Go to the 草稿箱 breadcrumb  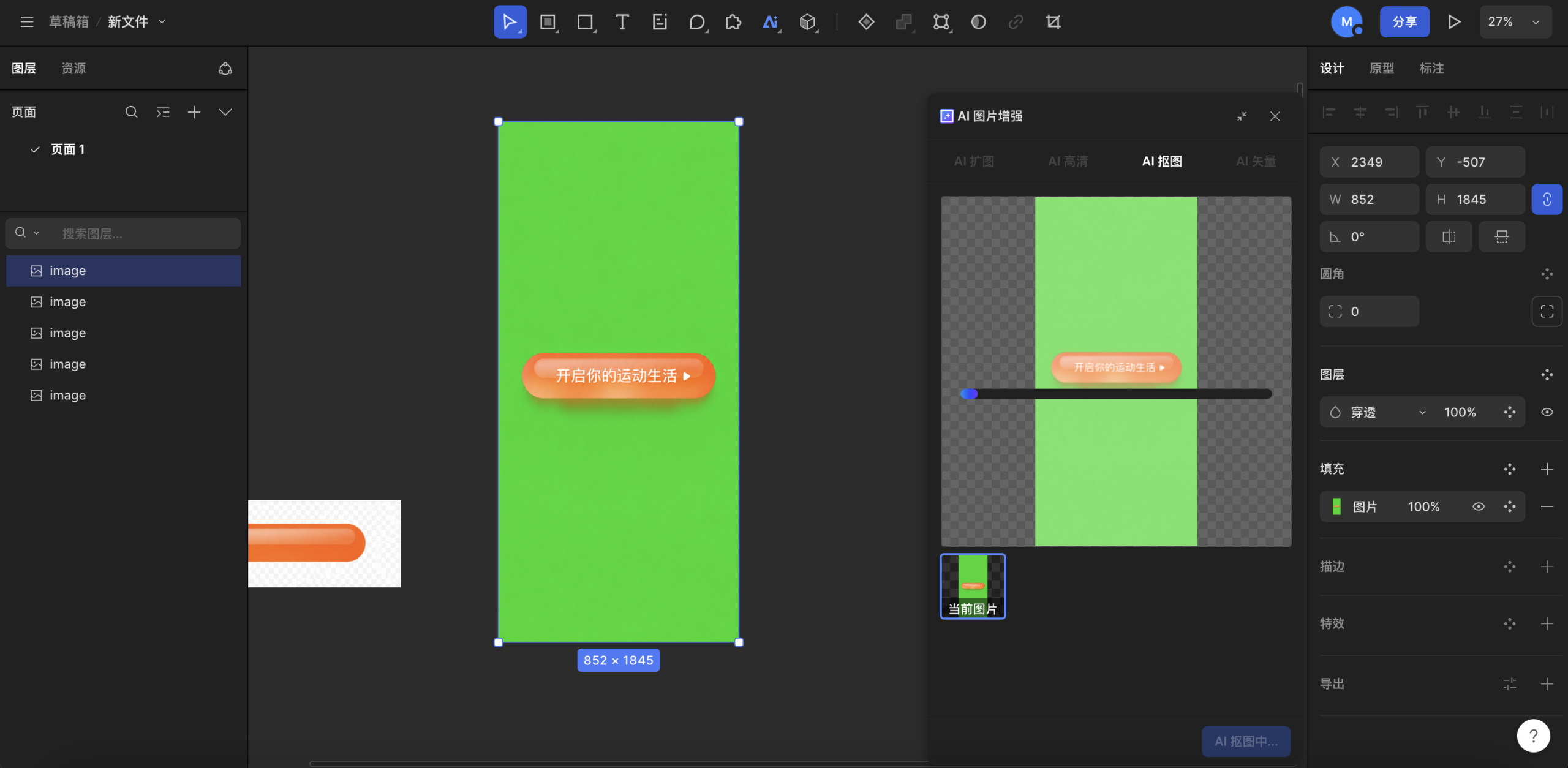pyautogui.click(x=69, y=22)
